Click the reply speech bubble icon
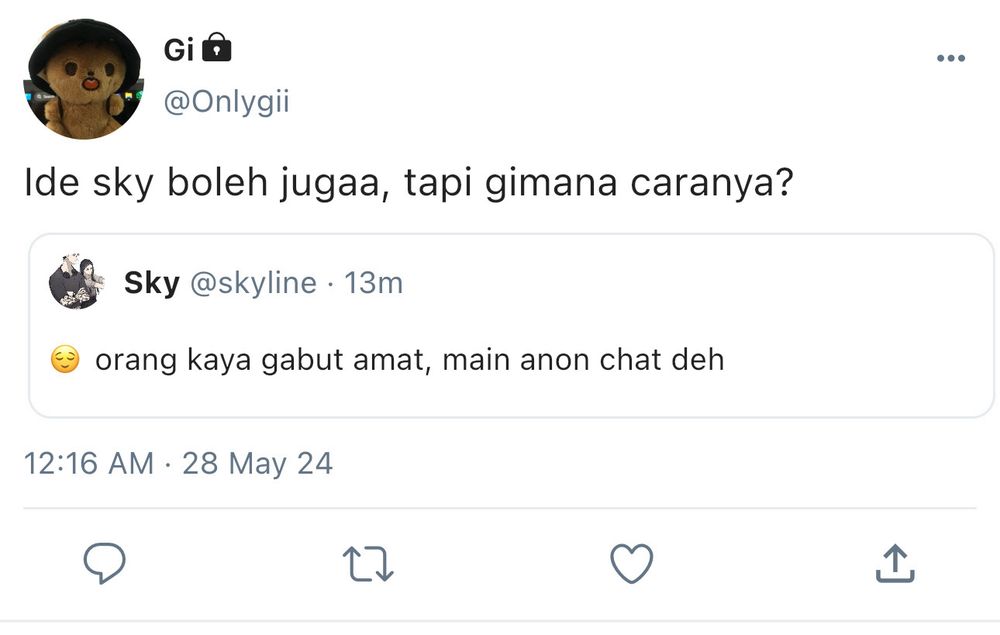Image resolution: width=1000 pixels, height=635 pixels. pyautogui.click(x=104, y=564)
